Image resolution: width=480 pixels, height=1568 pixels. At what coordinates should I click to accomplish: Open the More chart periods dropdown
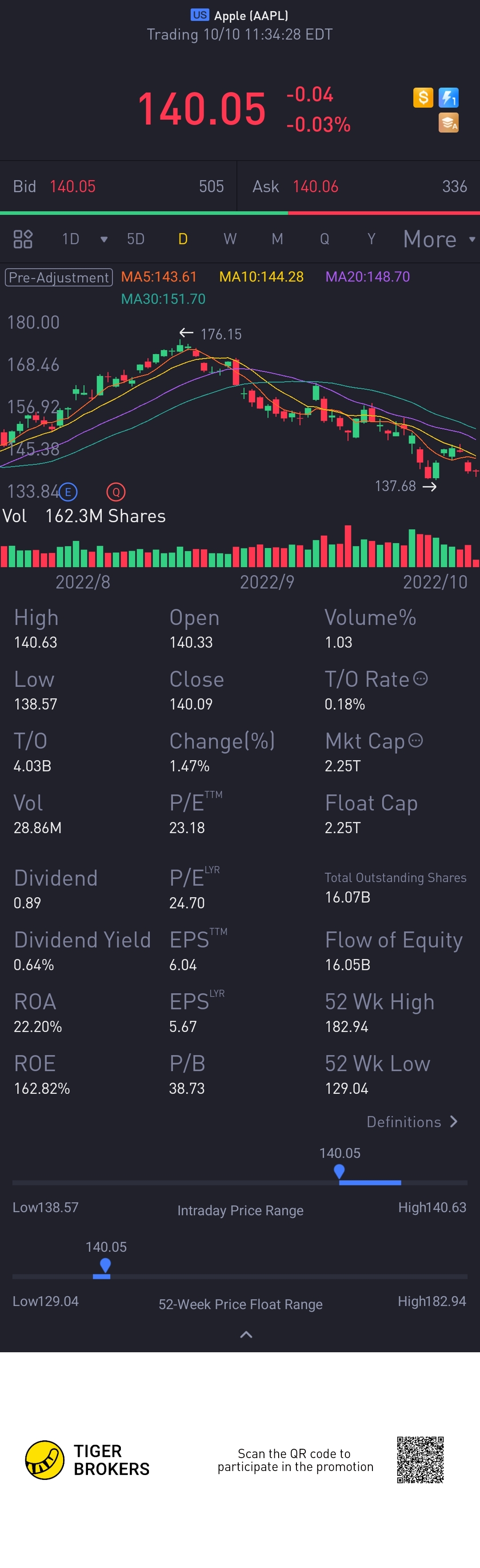(x=438, y=239)
